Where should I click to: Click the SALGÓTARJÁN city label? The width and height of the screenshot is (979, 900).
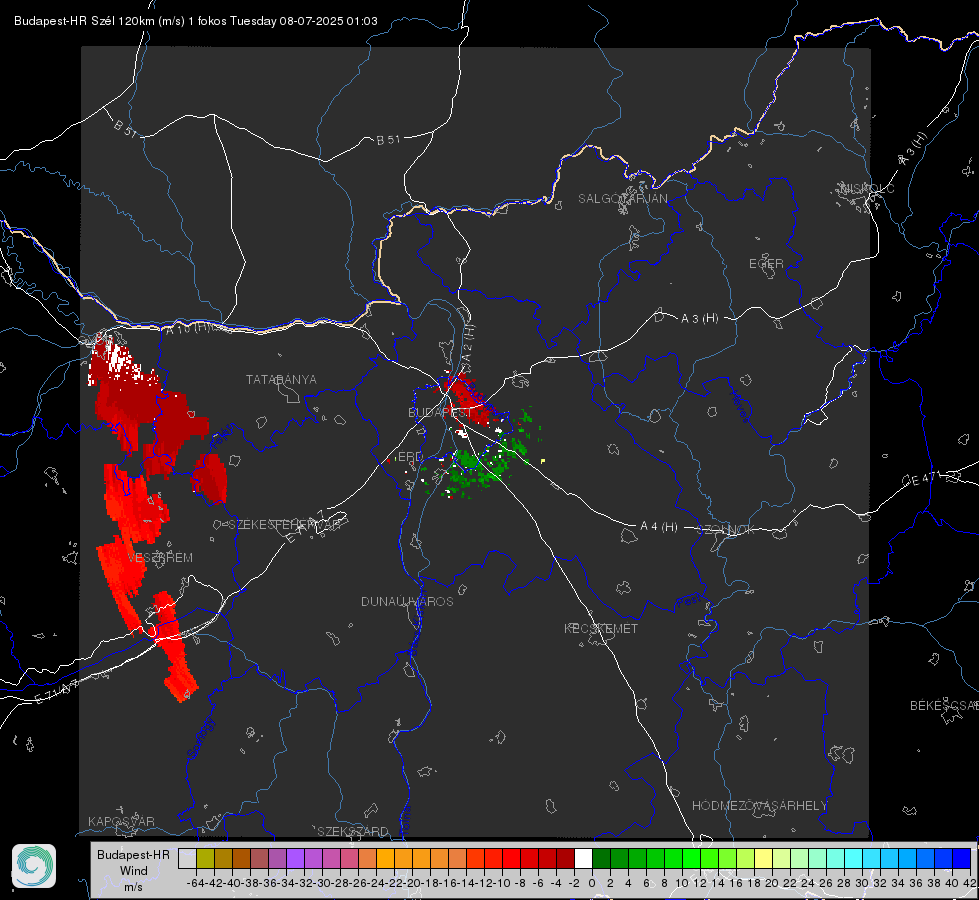[622, 199]
